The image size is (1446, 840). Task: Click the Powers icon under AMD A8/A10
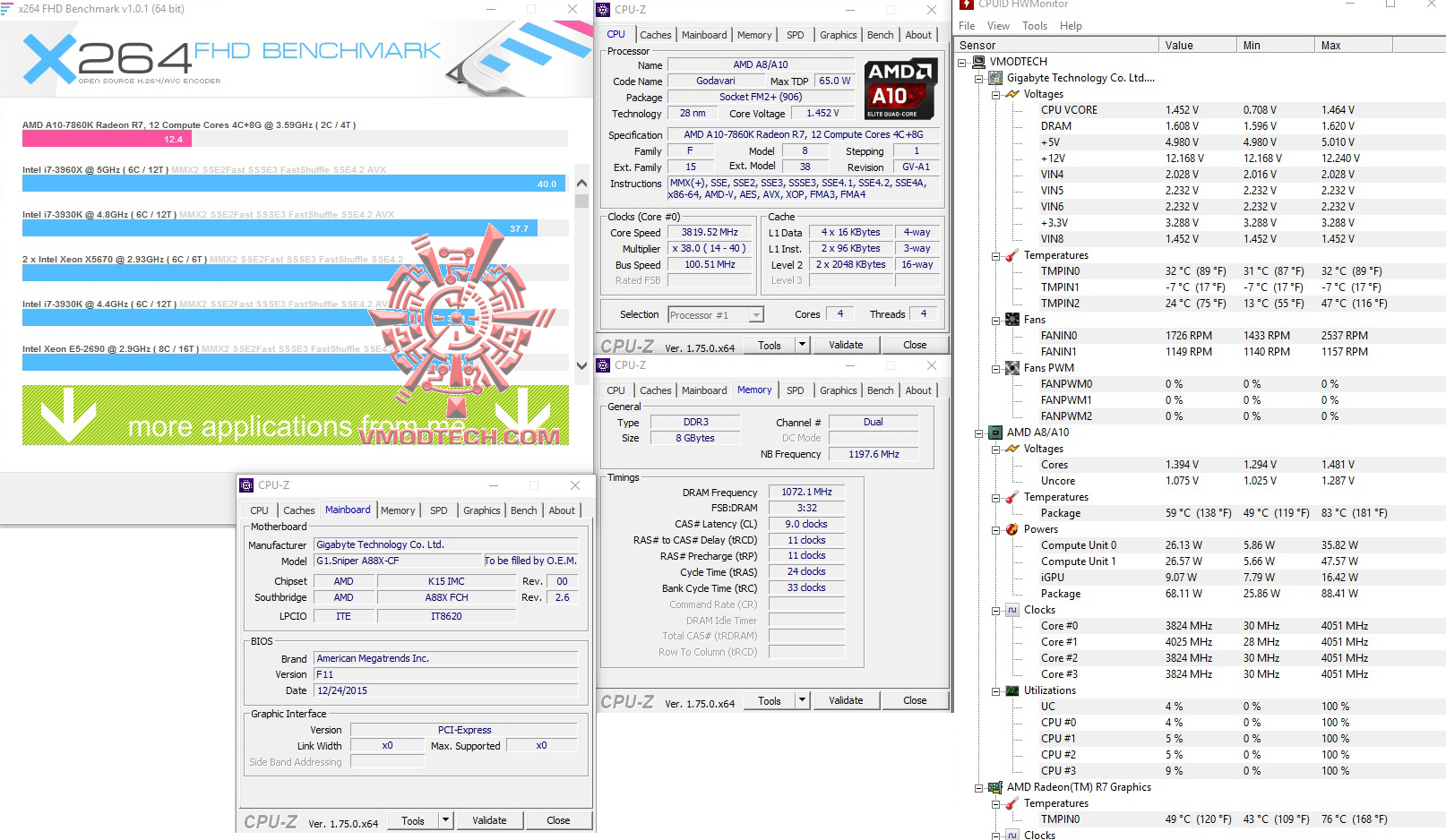(1012, 529)
